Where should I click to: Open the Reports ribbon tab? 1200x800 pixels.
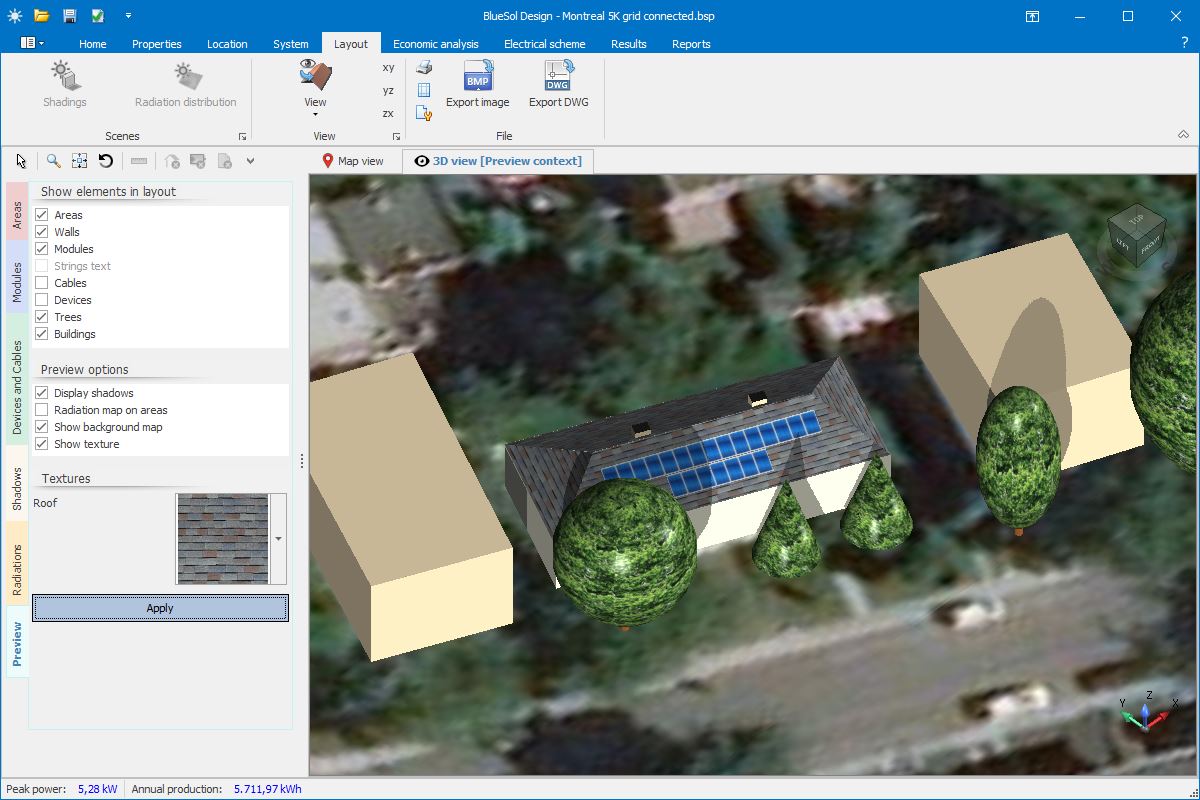pos(691,44)
